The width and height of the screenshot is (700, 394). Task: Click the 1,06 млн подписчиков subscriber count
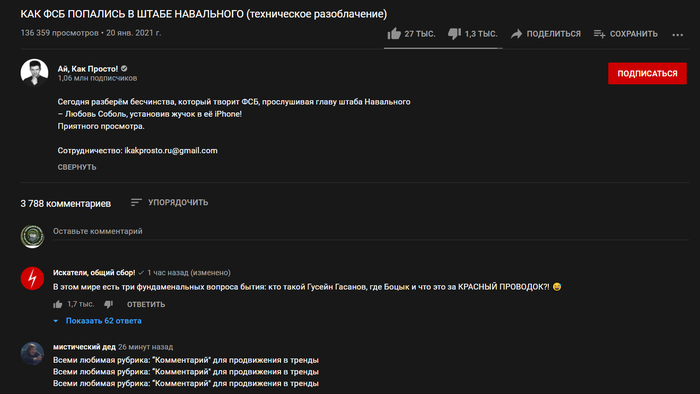[x=97, y=78]
